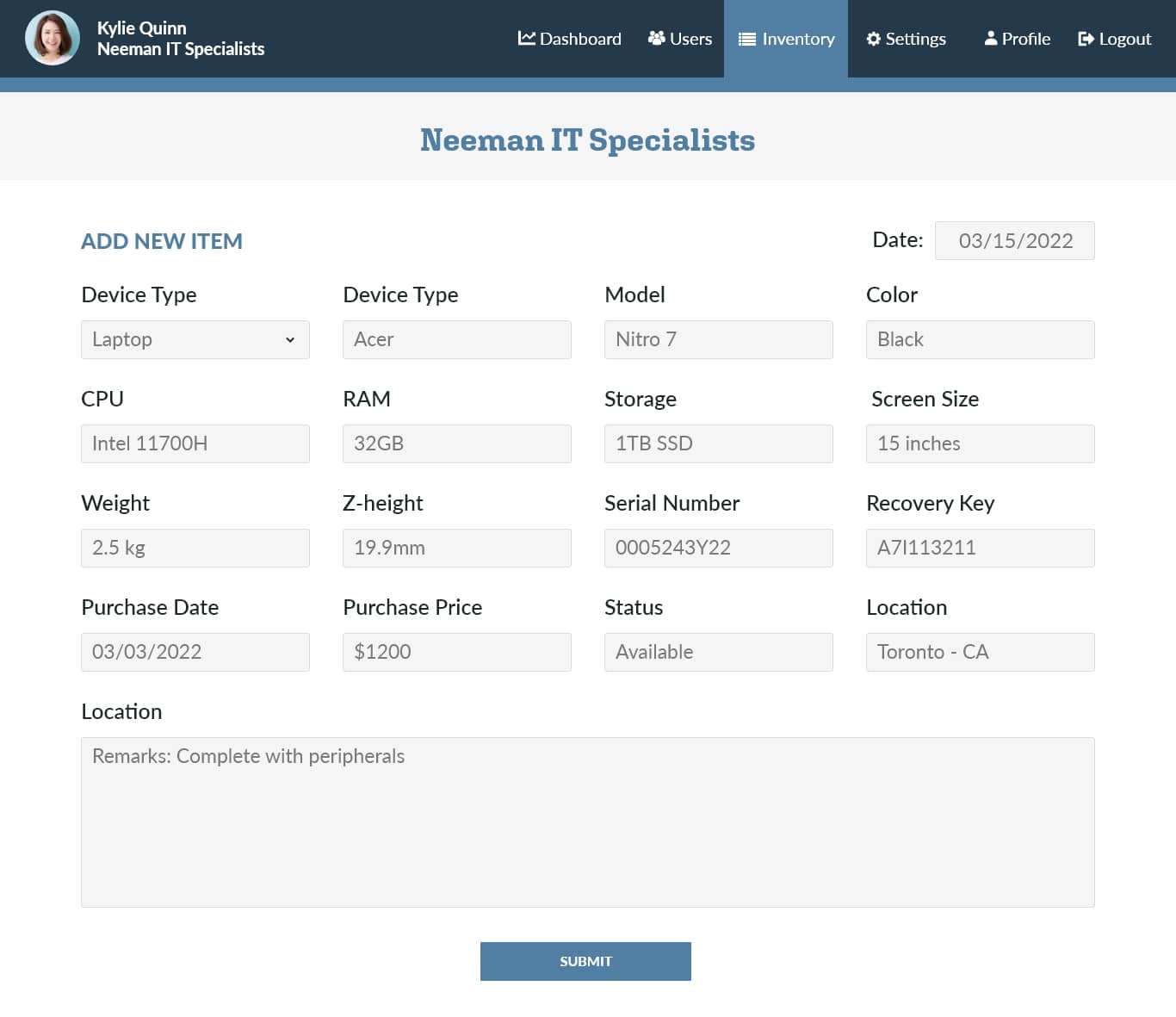Open the Inventory tab label

point(798,39)
